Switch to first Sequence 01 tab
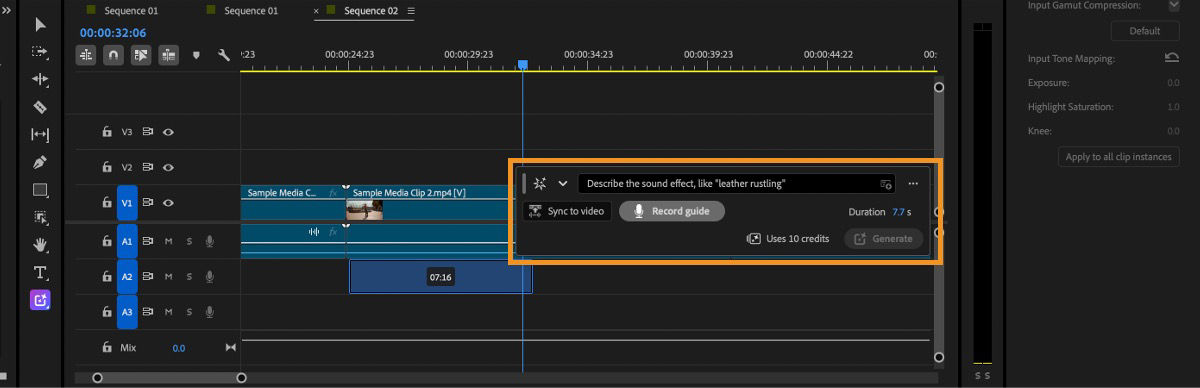This screenshot has height=388, width=1200. point(131,10)
